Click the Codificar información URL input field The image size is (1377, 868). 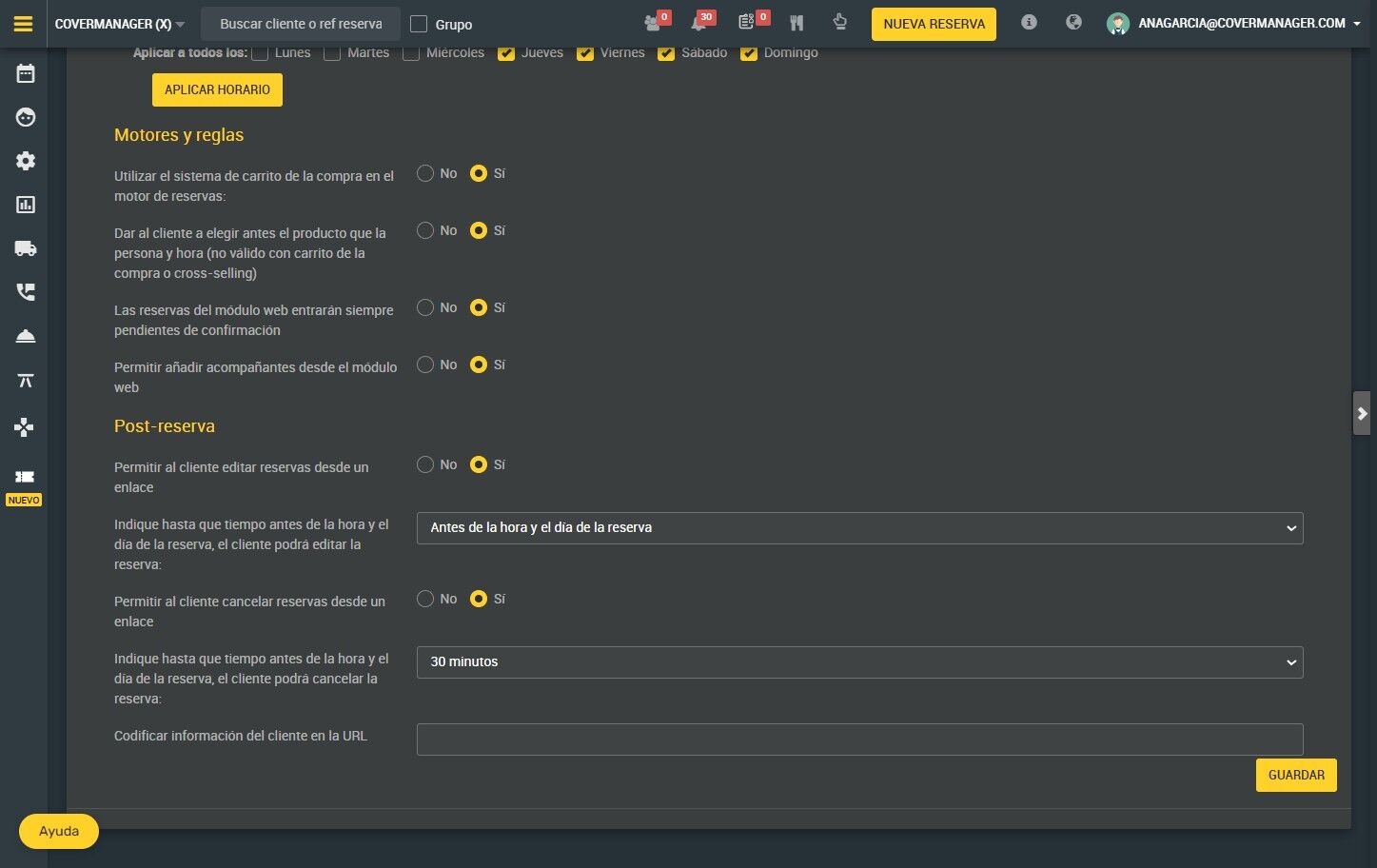859,740
